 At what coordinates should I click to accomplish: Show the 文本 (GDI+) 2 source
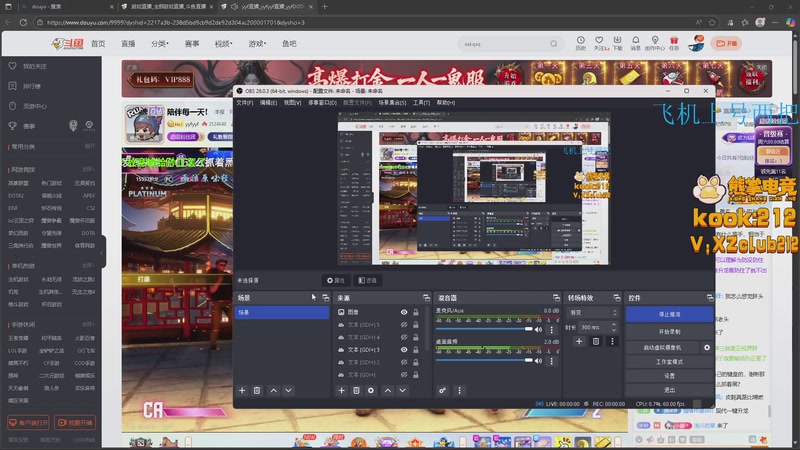pos(404,362)
